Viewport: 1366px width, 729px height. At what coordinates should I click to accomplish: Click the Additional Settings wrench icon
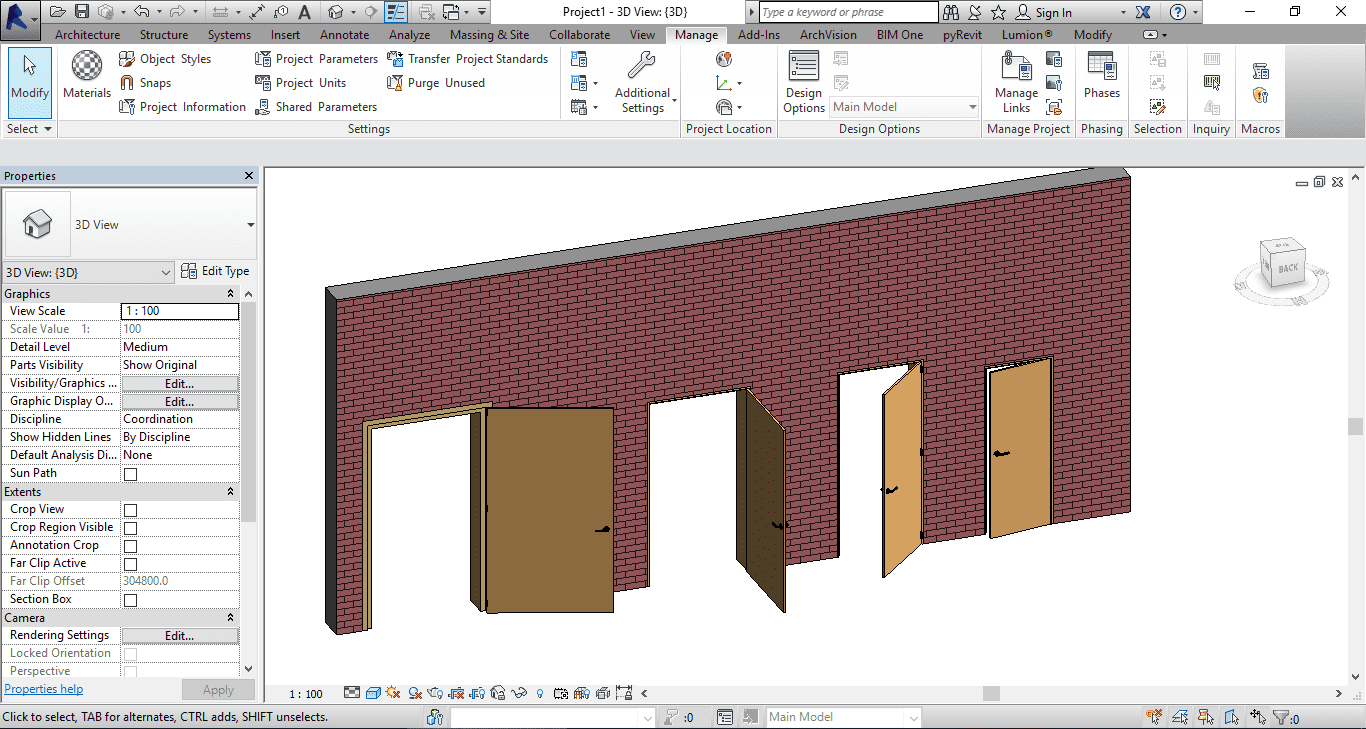642,67
